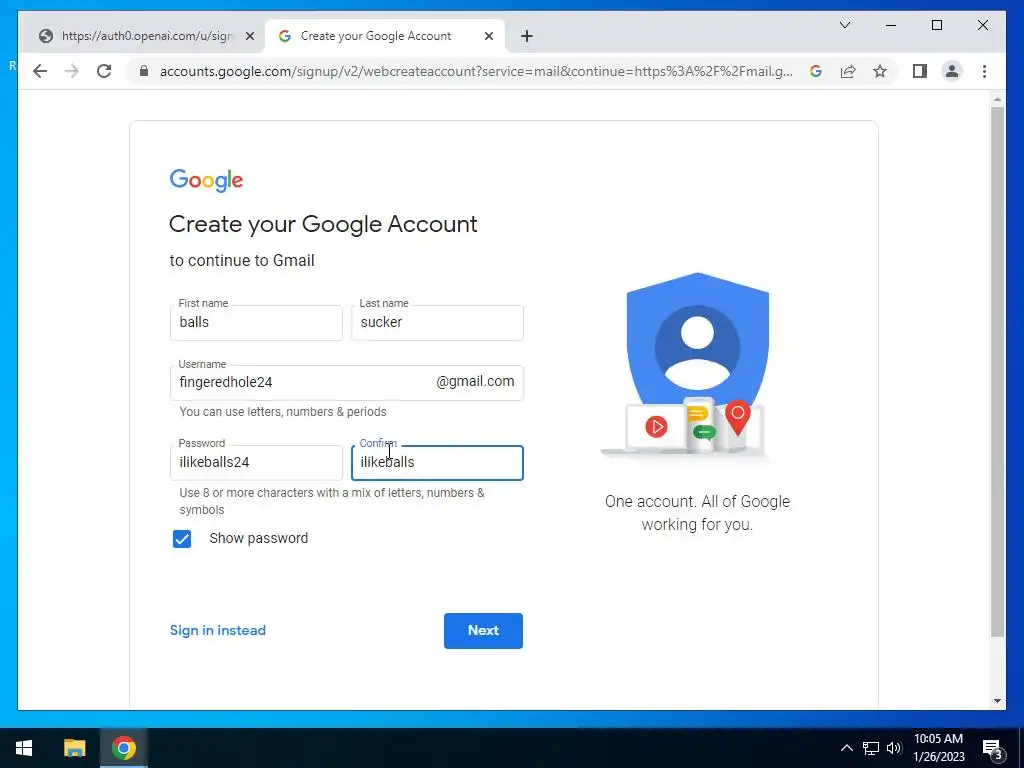The width and height of the screenshot is (1024, 768).
Task: Open a new tab with the plus button
Action: click(527, 37)
